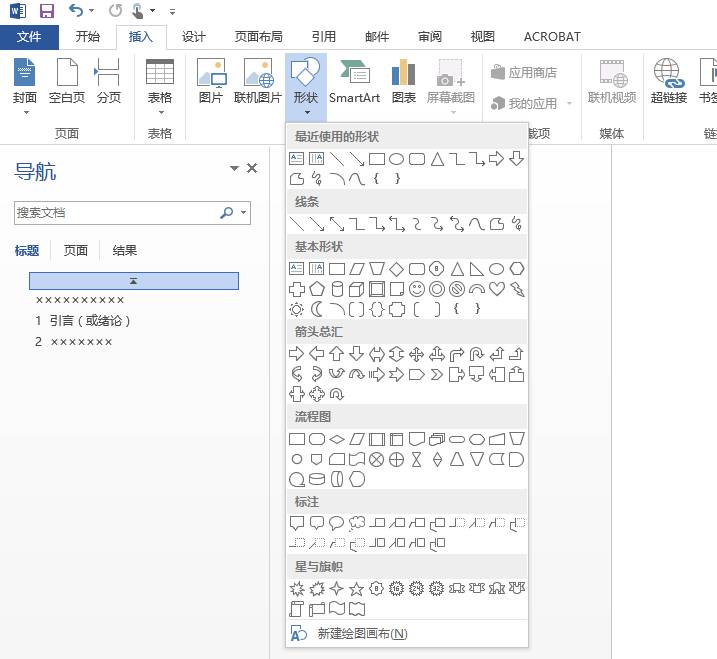Click the Undo arrow icon
The height and width of the screenshot is (659, 717).
tap(75, 10)
